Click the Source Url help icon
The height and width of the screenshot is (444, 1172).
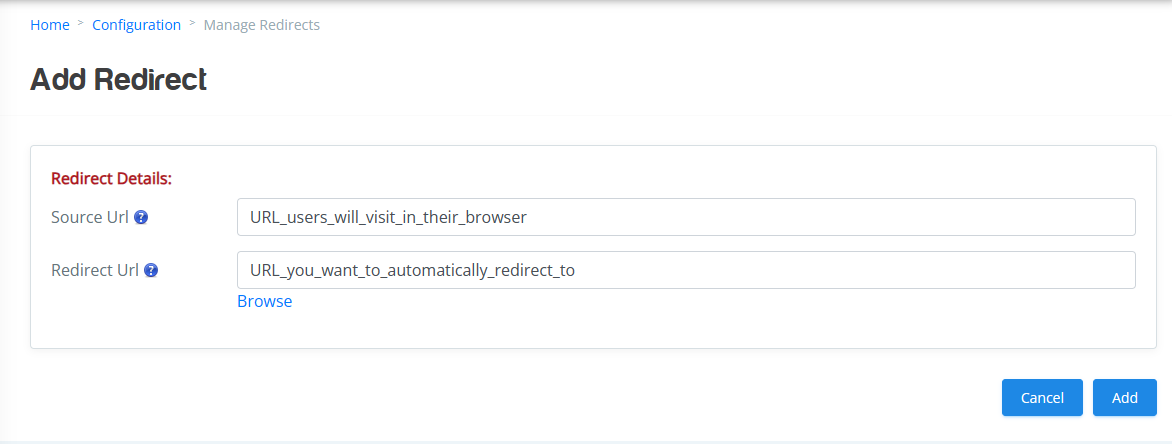coord(141,218)
